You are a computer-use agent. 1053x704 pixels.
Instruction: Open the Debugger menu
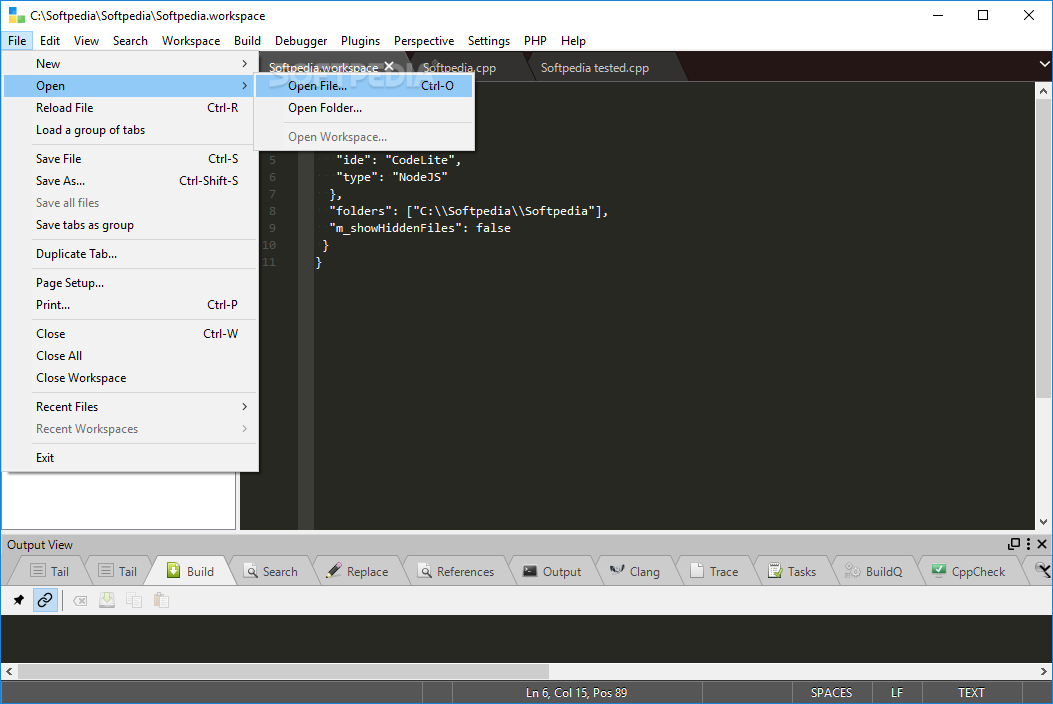301,41
